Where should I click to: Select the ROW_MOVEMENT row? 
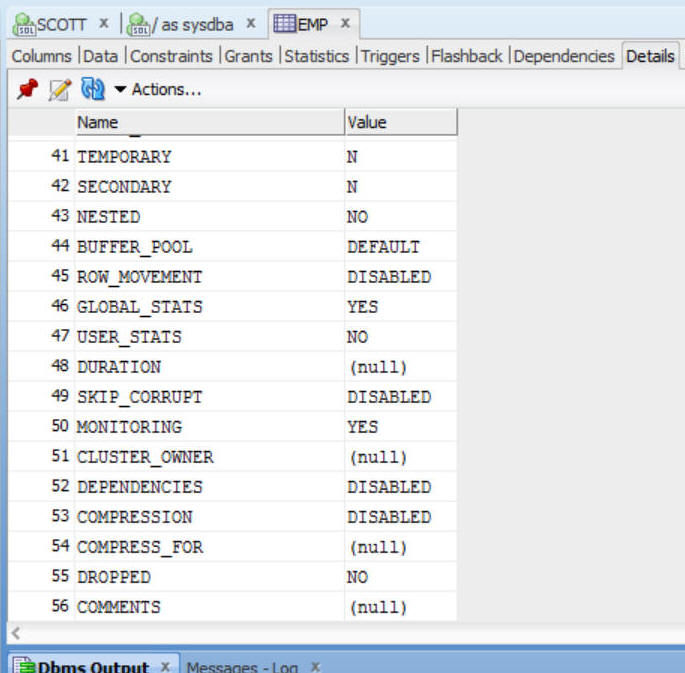pyautogui.click(x=139, y=277)
